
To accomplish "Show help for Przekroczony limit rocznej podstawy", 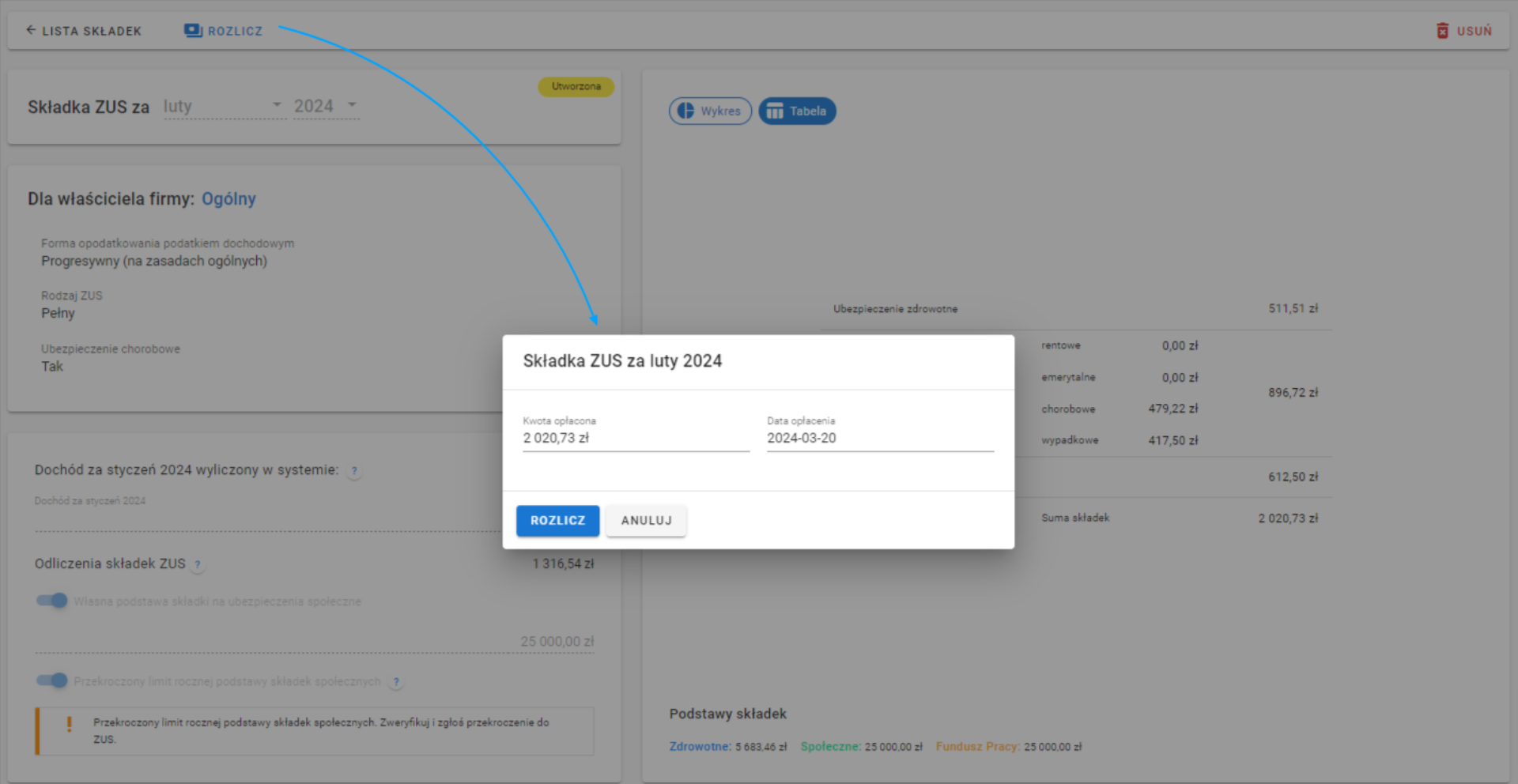I will tap(397, 682).
